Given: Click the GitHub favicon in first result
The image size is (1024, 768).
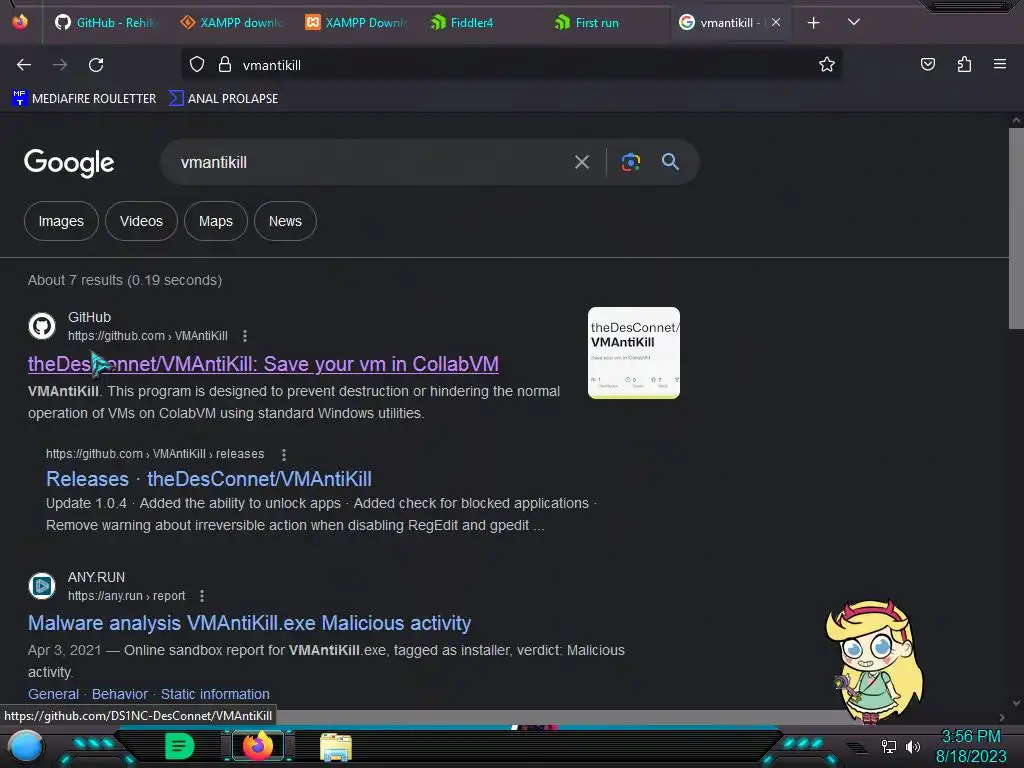Looking at the screenshot, I should [42, 326].
